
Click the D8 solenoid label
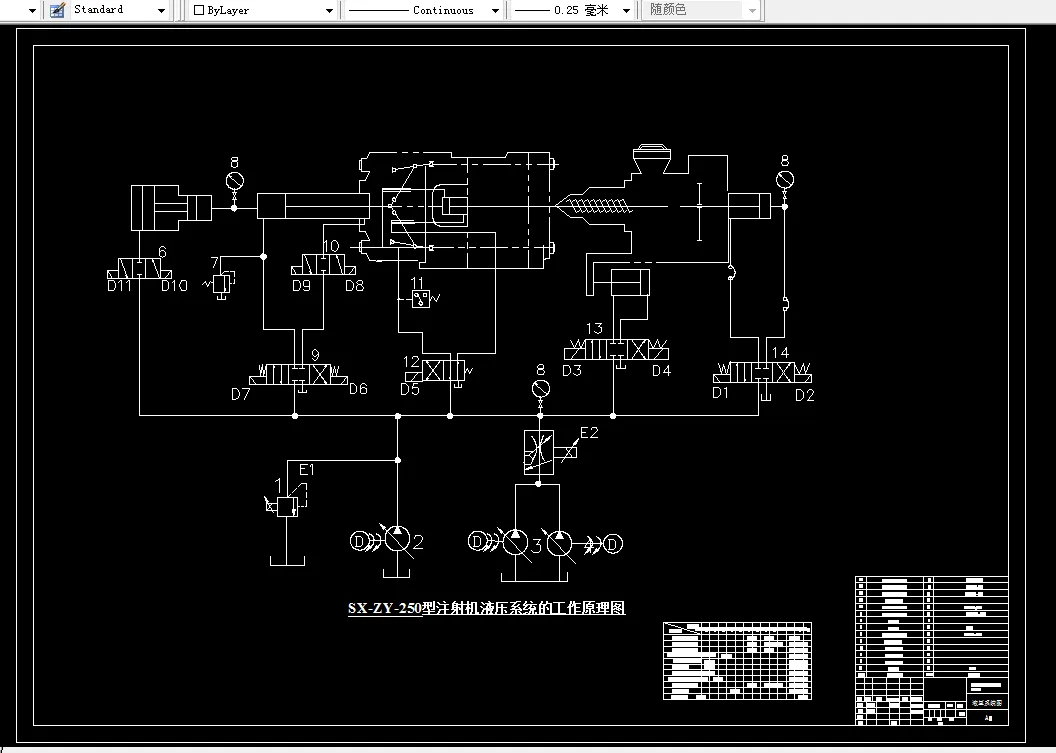[x=354, y=286]
